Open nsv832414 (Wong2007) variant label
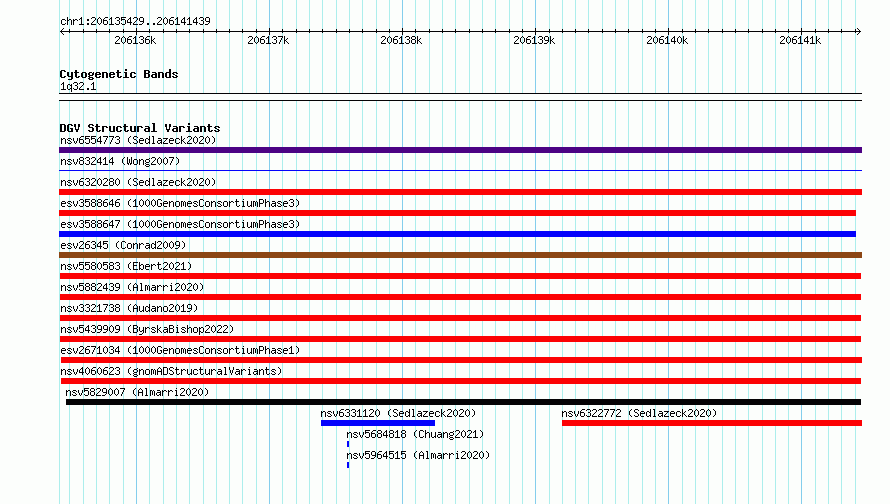The height and width of the screenshot is (504, 890). (120, 161)
